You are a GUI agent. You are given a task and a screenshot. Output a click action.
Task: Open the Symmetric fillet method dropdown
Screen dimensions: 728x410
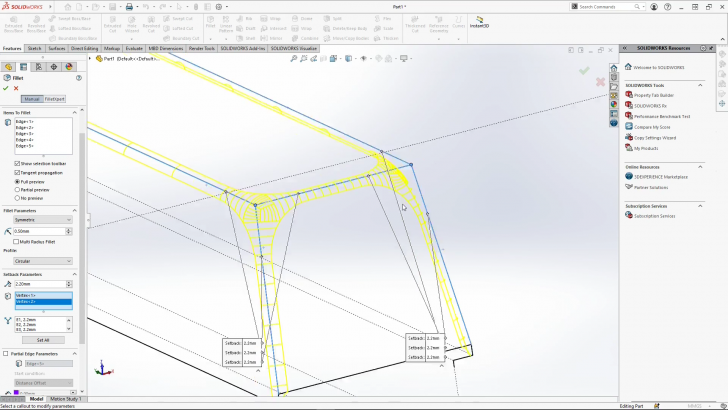(x=42, y=219)
